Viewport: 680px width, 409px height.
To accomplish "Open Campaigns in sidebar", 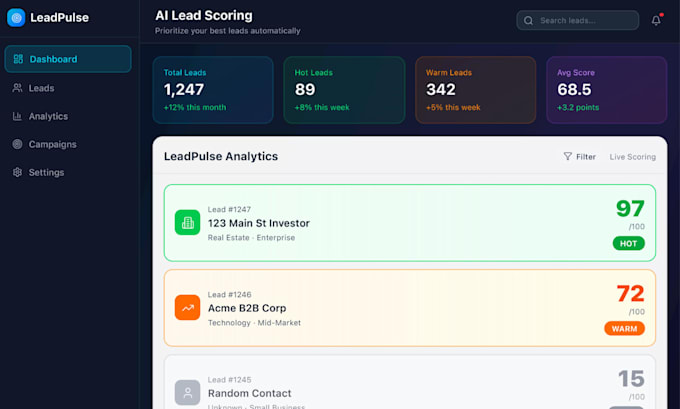I will (68, 144).
